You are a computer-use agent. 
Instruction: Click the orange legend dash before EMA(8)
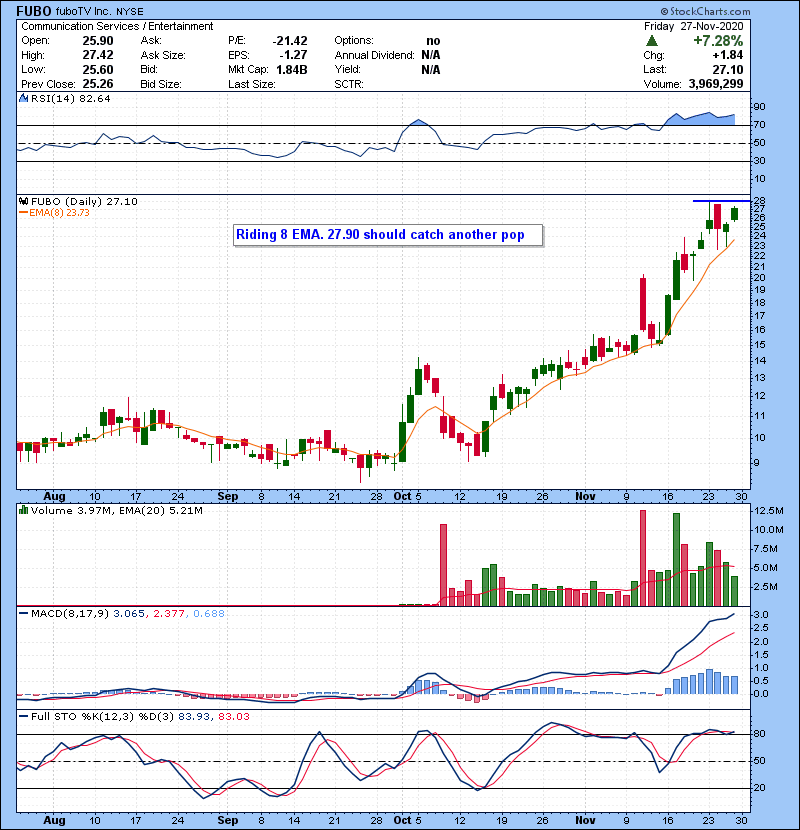tap(23, 213)
